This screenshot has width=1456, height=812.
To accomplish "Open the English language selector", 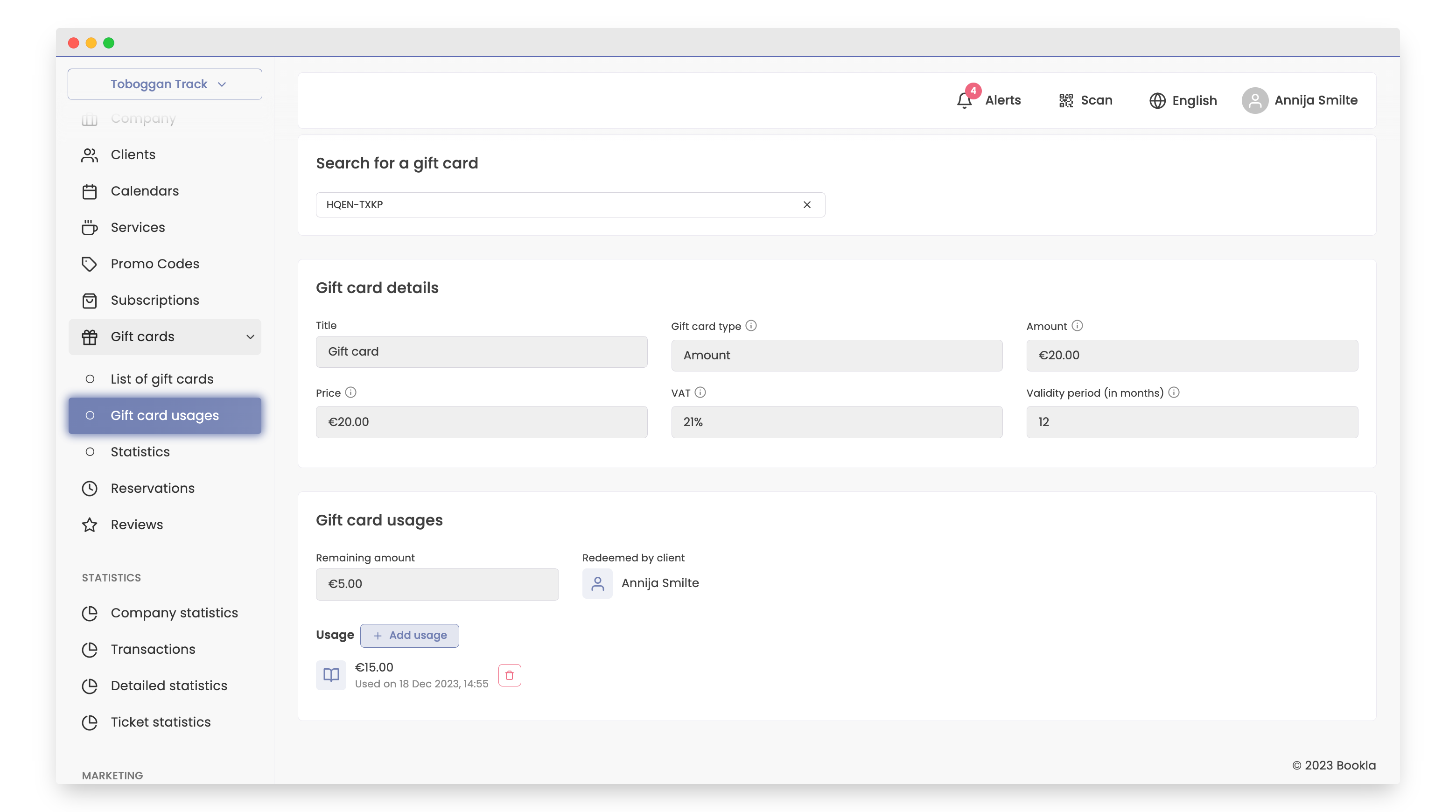I will pyautogui.click(x=1183, y=101).
